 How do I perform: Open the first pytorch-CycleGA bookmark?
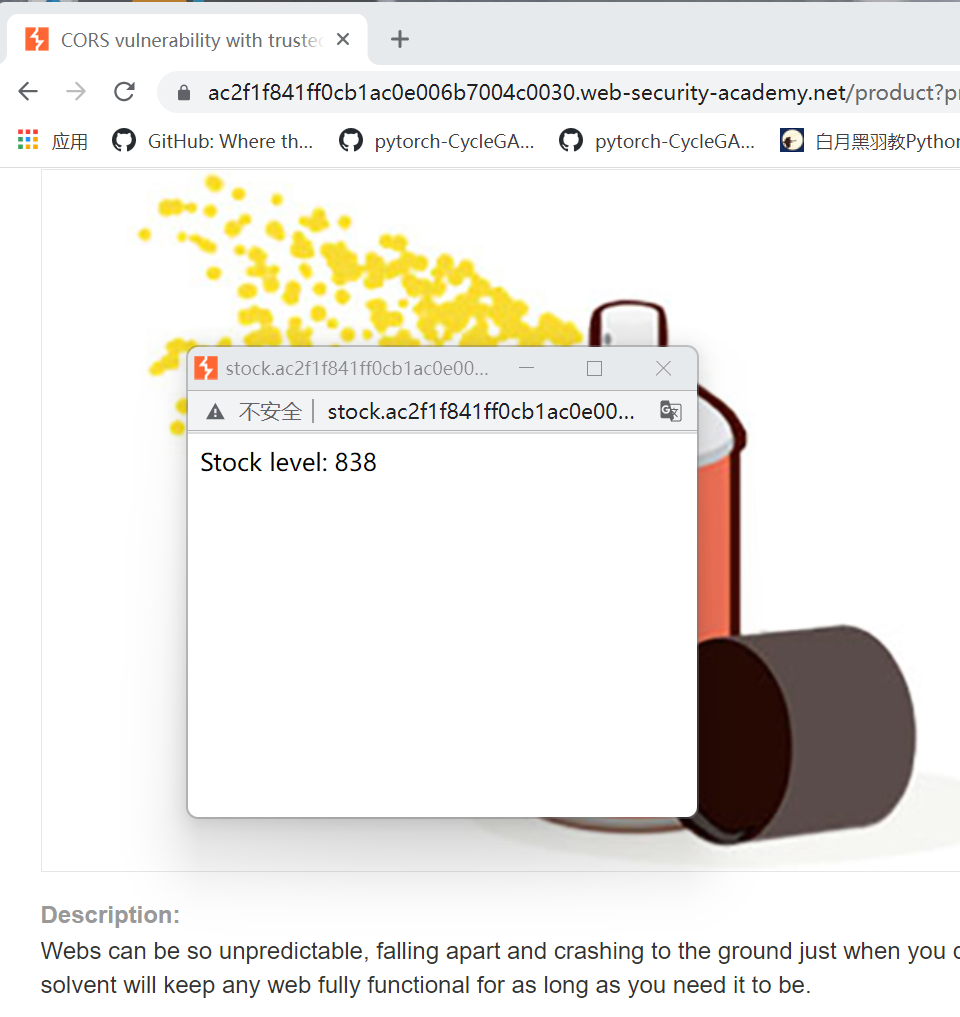(437, 141)
